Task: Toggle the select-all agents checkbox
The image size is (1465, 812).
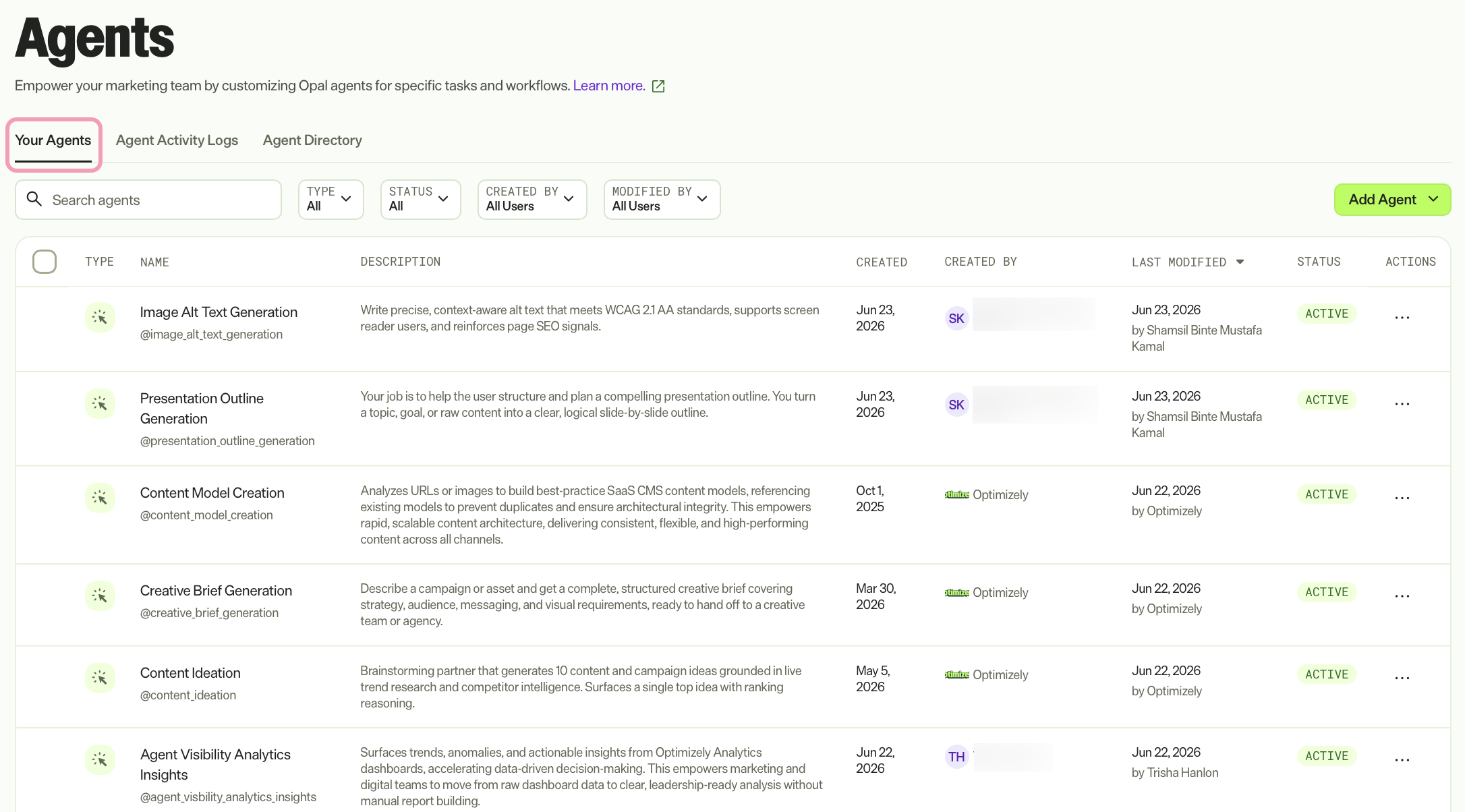Action: point(45,262)
